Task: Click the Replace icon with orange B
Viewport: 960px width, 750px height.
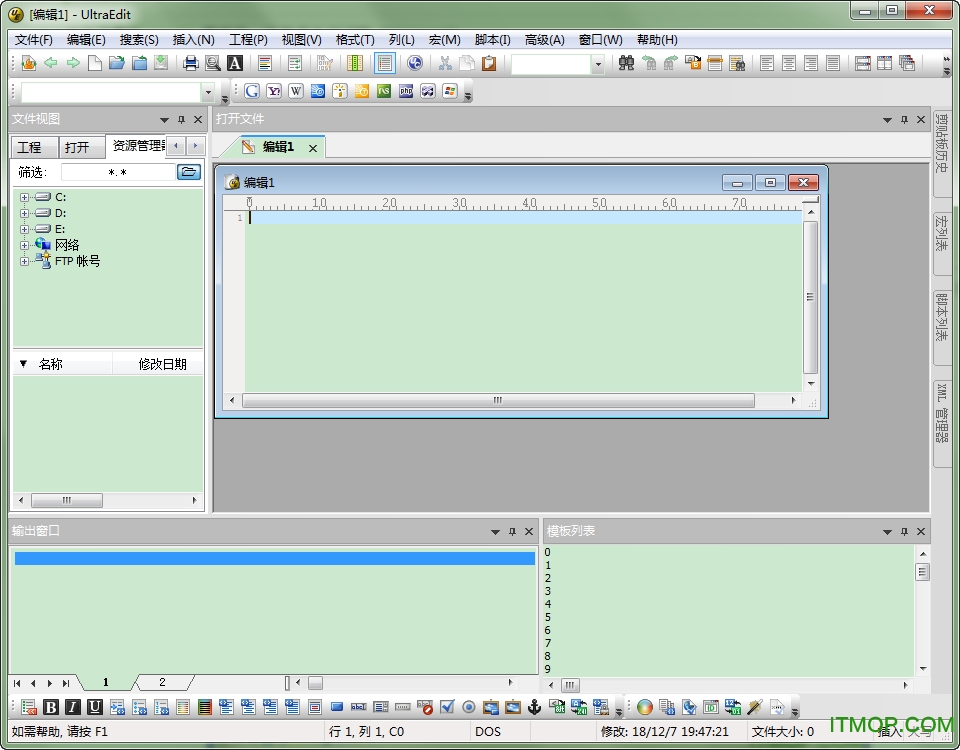Action: (x=692, y=63)
